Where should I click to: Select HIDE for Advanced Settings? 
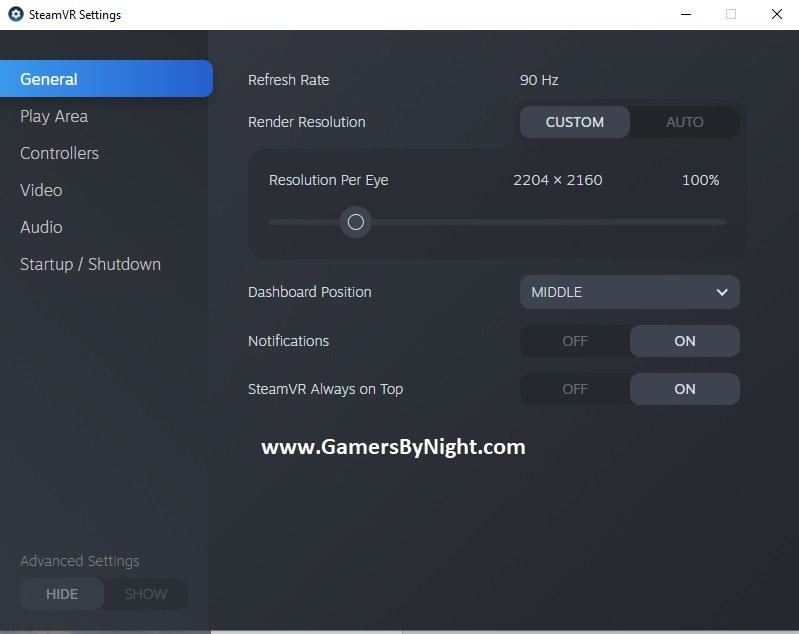point(62,594)
